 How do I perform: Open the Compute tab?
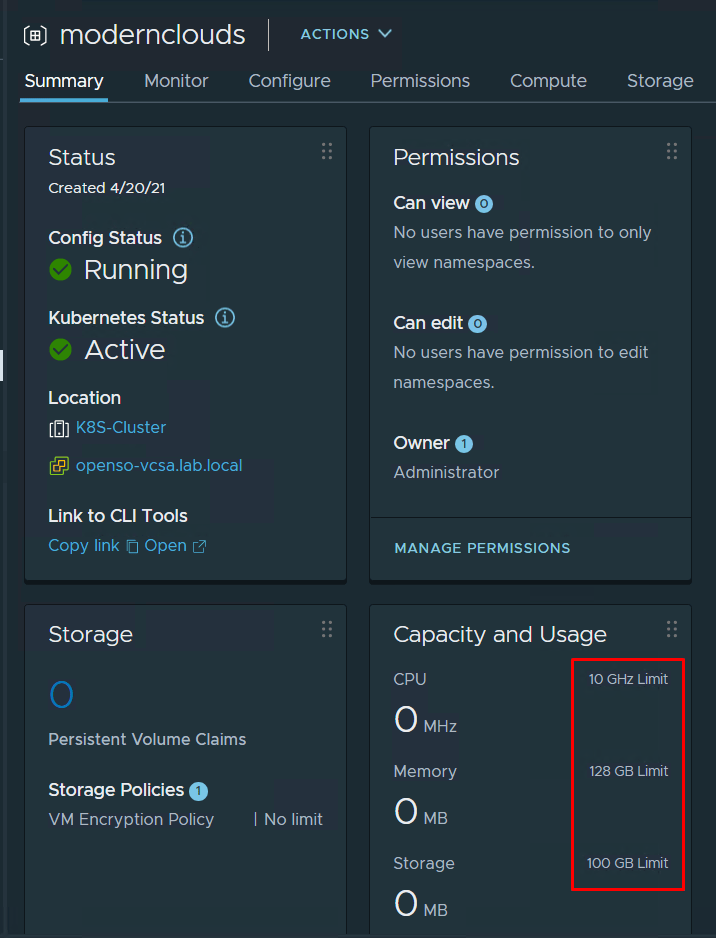tap(548, 81)
